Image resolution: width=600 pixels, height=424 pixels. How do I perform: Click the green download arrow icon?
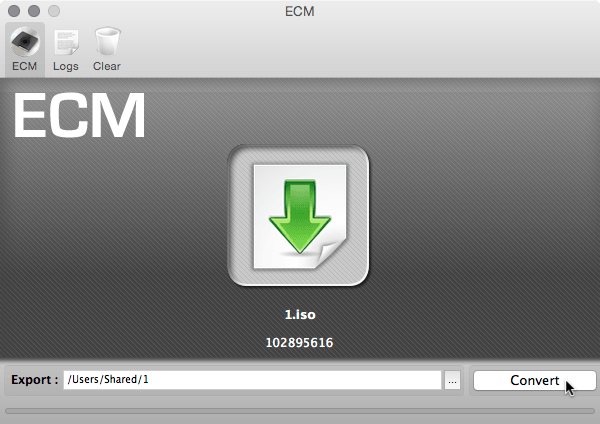pyautogui.click(x=300, y=216)
